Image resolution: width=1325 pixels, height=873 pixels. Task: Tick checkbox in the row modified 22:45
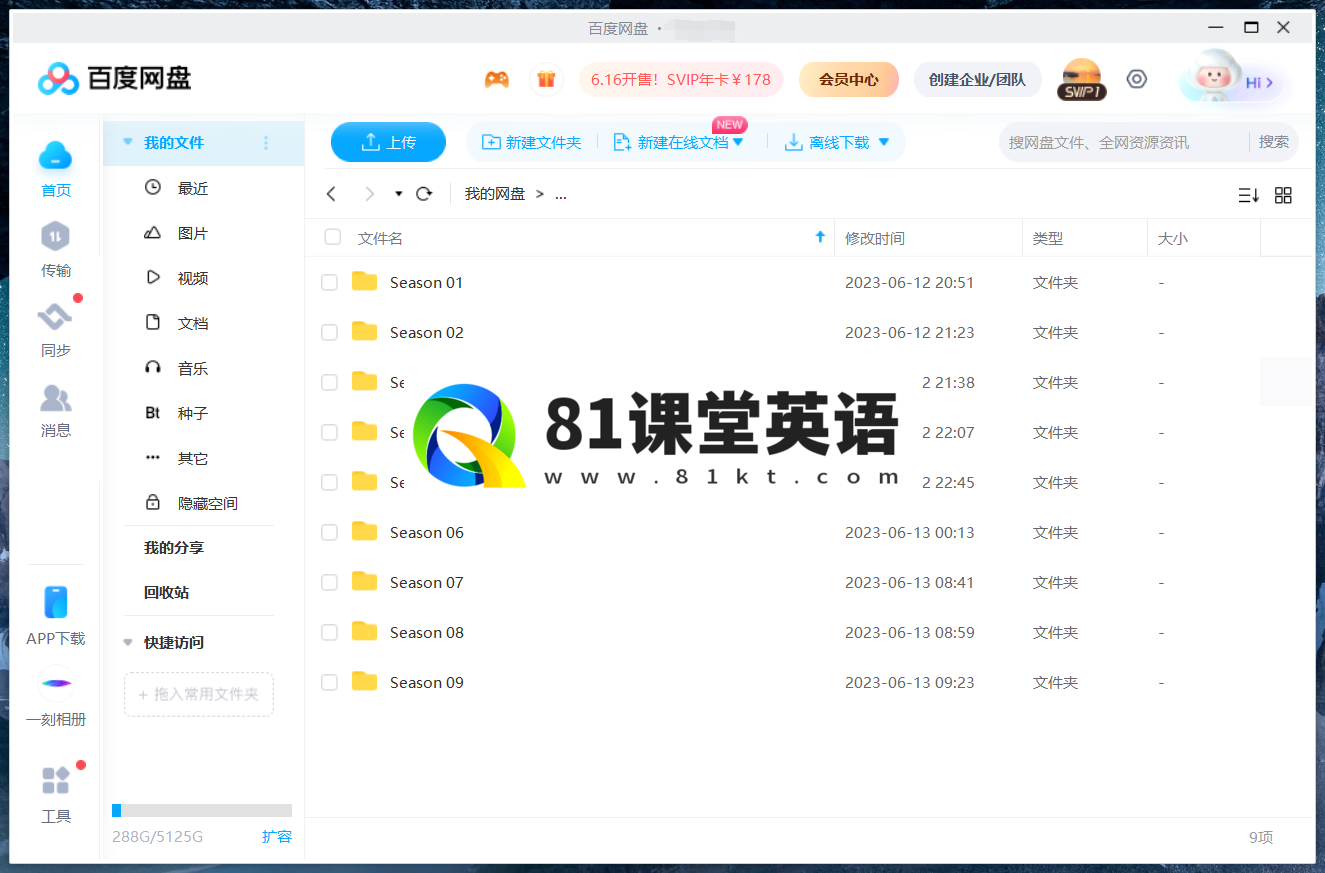point(329,483)
